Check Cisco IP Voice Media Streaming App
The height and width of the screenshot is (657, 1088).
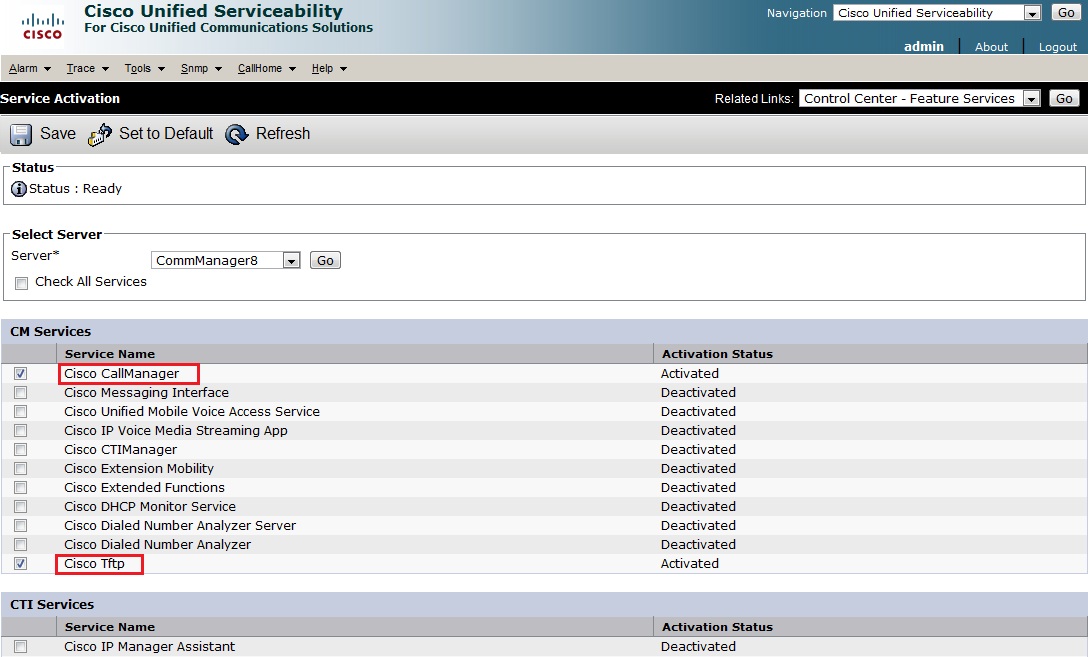click(21, 431)
